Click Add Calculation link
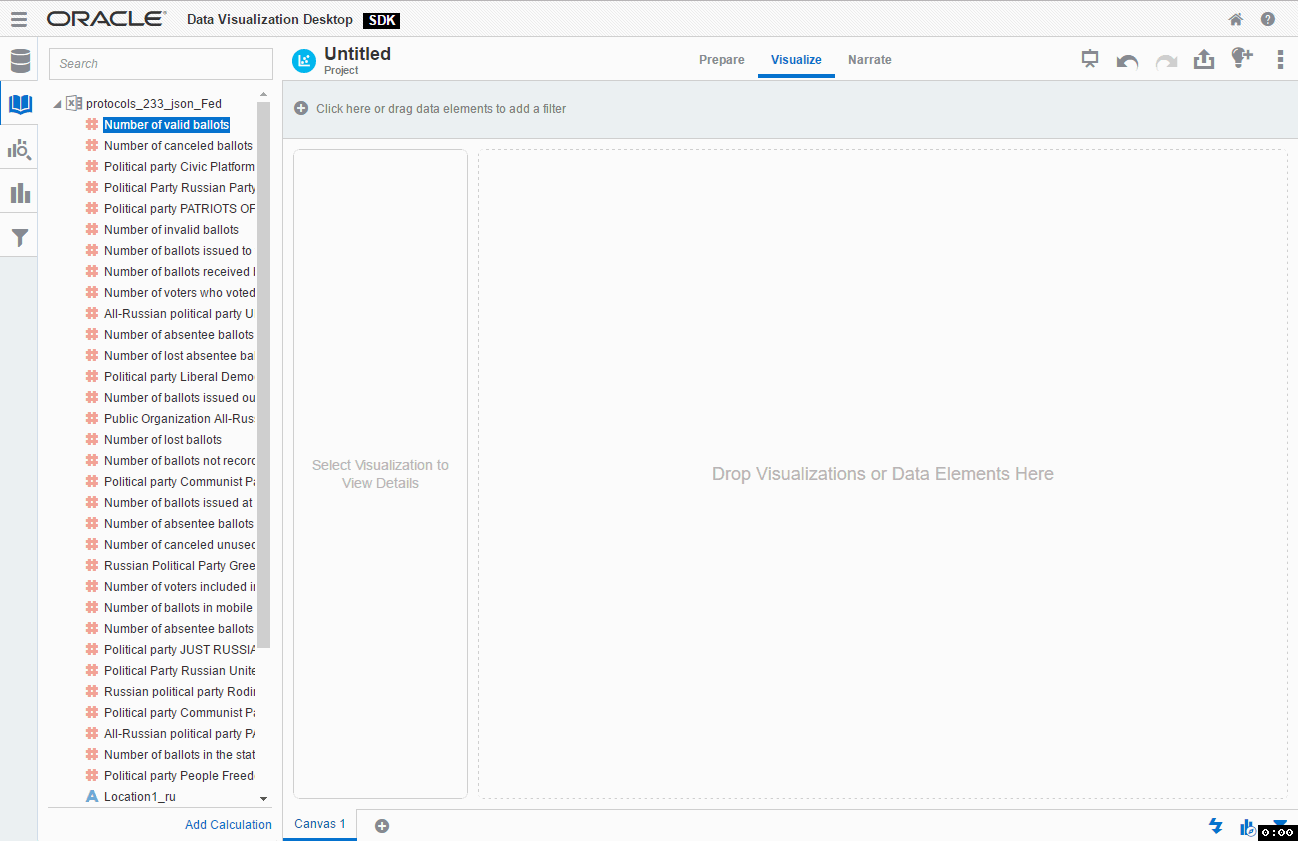1298x841 pixels. 228,824
